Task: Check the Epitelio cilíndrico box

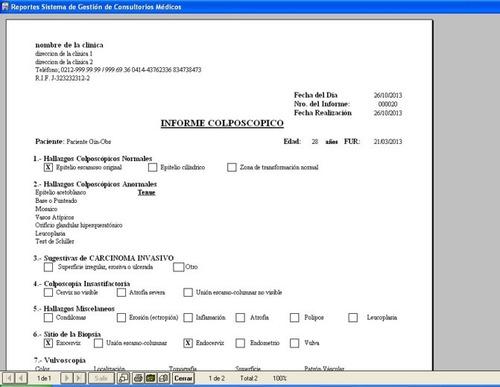Action: coord(152,167)
